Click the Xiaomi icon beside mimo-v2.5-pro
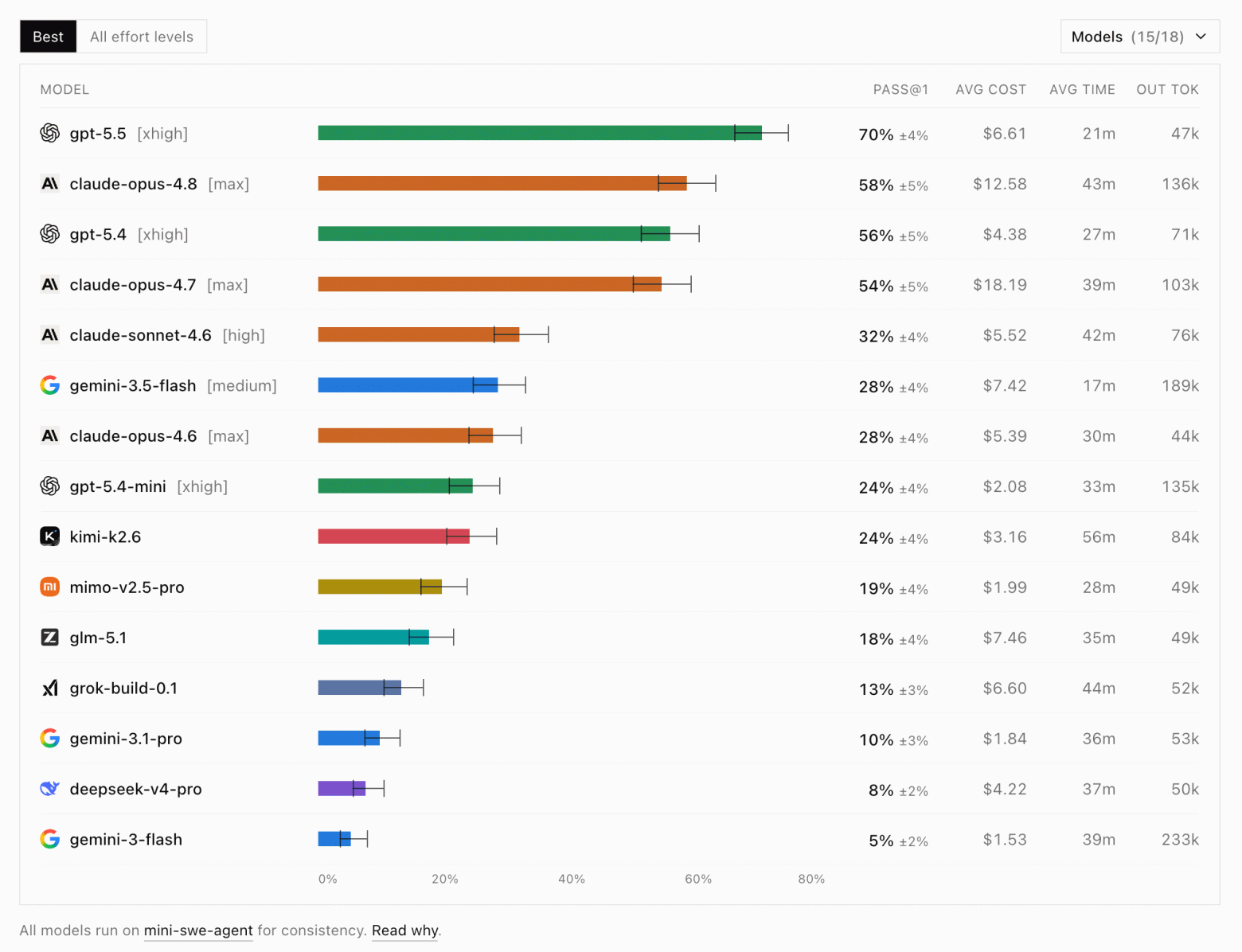 (x=50, y=587)
